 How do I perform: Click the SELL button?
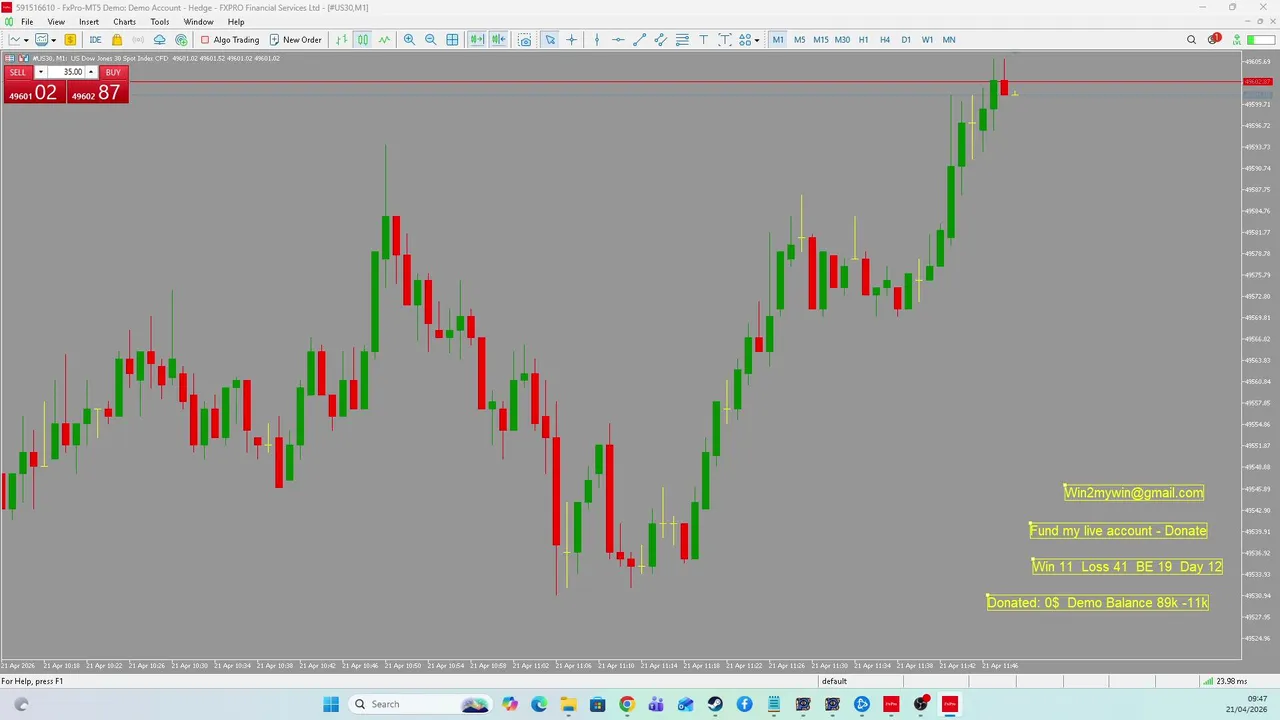click(18, 72)
